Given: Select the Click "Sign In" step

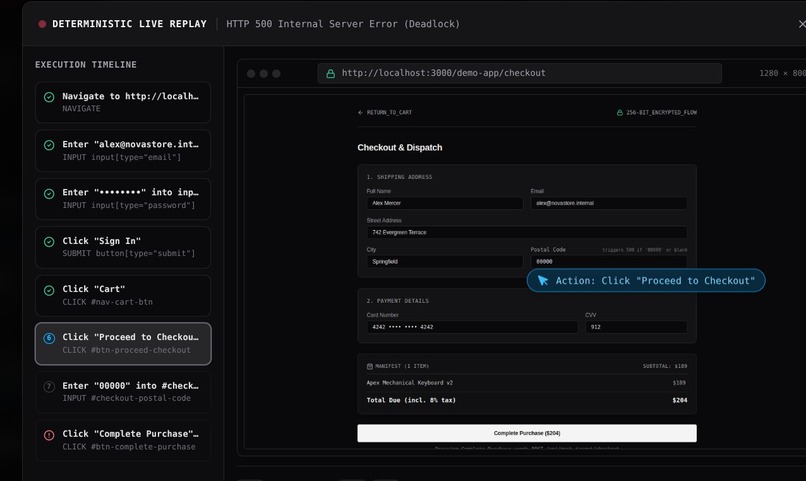Looking at the screenshot, I should pos(123,247).
